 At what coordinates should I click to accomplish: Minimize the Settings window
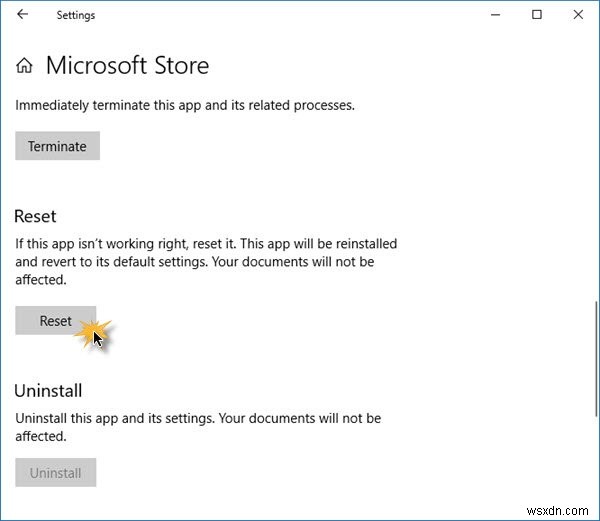(x=496, y=15)
